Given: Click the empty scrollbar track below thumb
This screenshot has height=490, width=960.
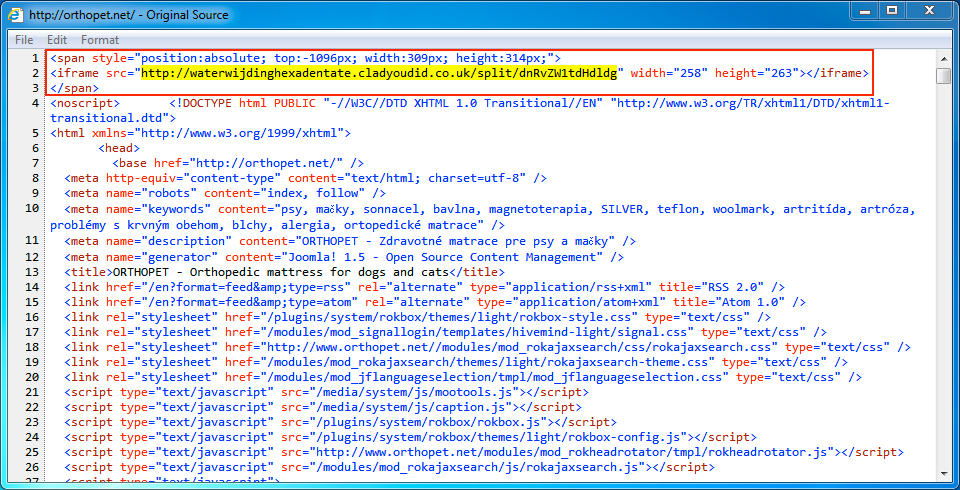Looking at the screenshot, I should 943,300.
